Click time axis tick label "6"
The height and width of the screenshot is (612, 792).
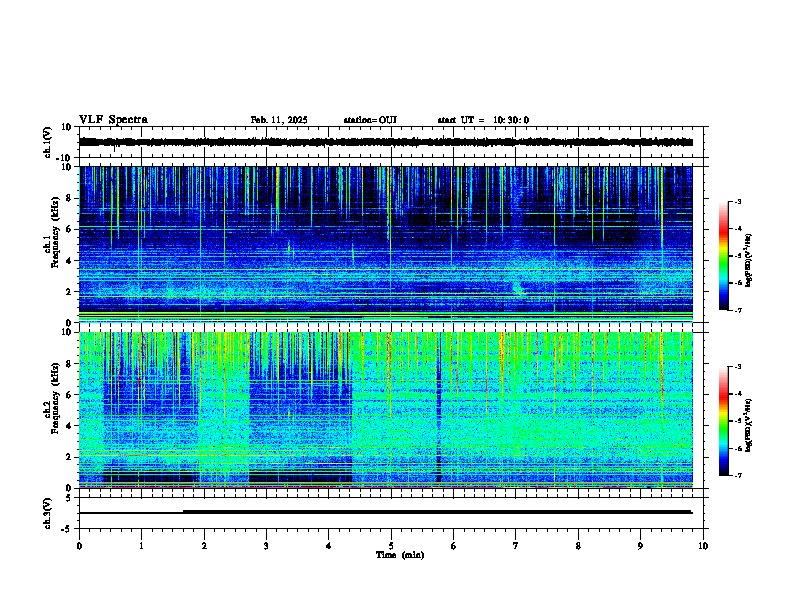pyautogui.click(x=454, y=546)
